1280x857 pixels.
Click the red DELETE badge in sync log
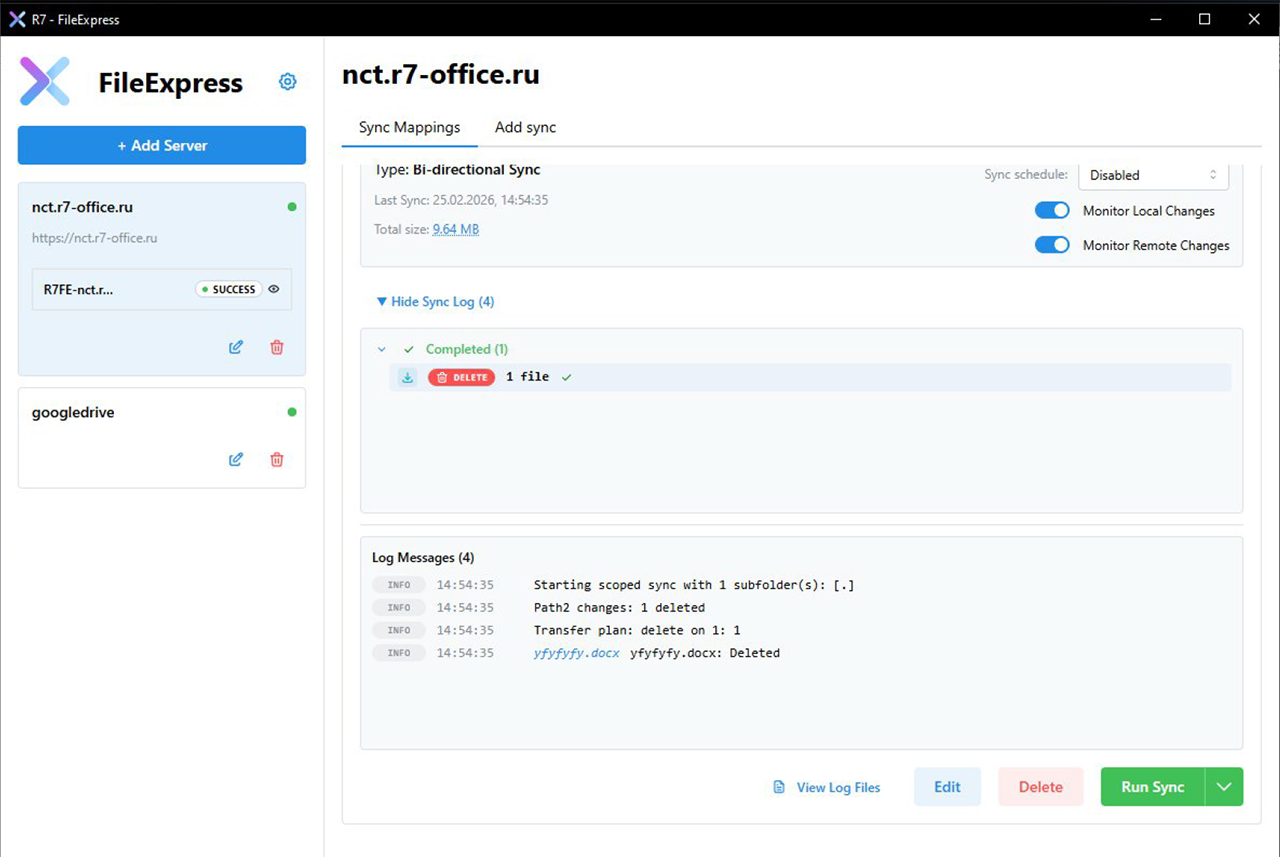pyautogui.click(x=461, y=377)
